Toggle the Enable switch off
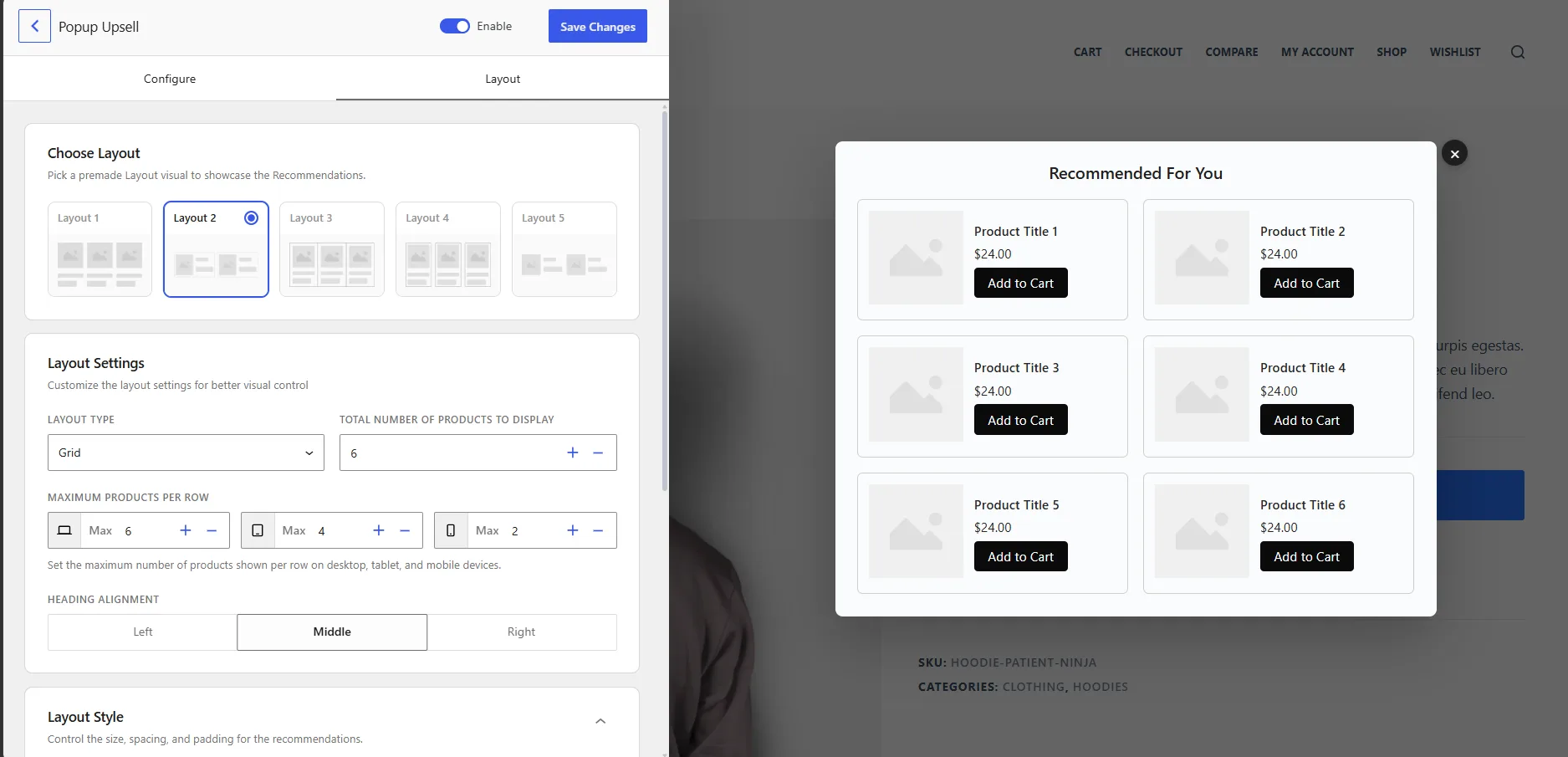This screenshot has width=1568, height=757. [455, 26]
